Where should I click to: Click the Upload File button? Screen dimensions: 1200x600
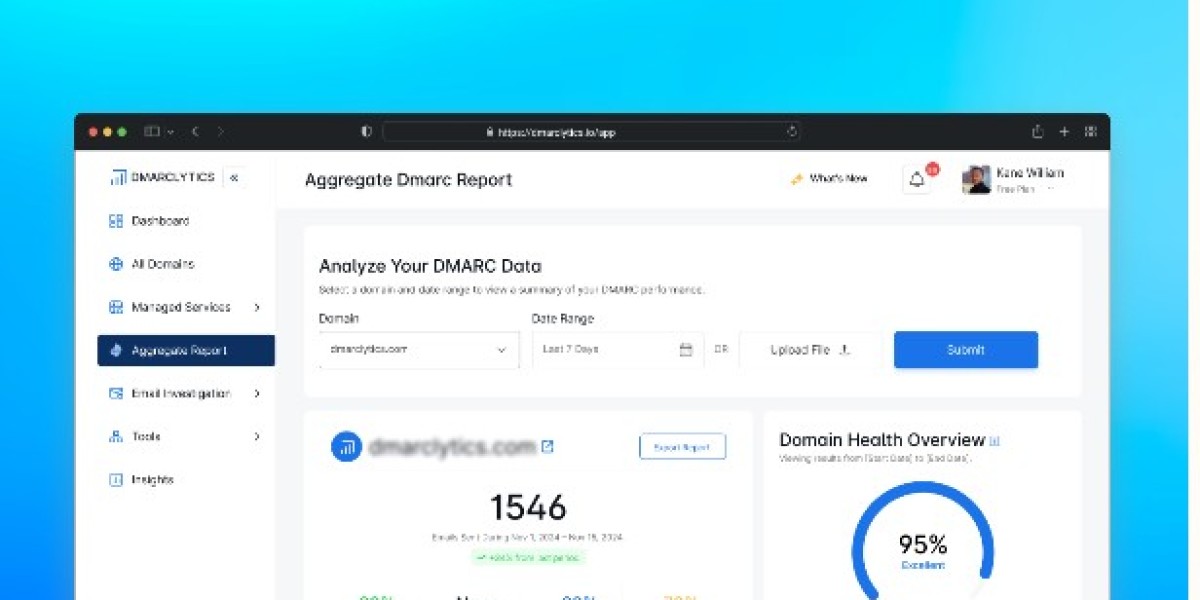[810, 350]
